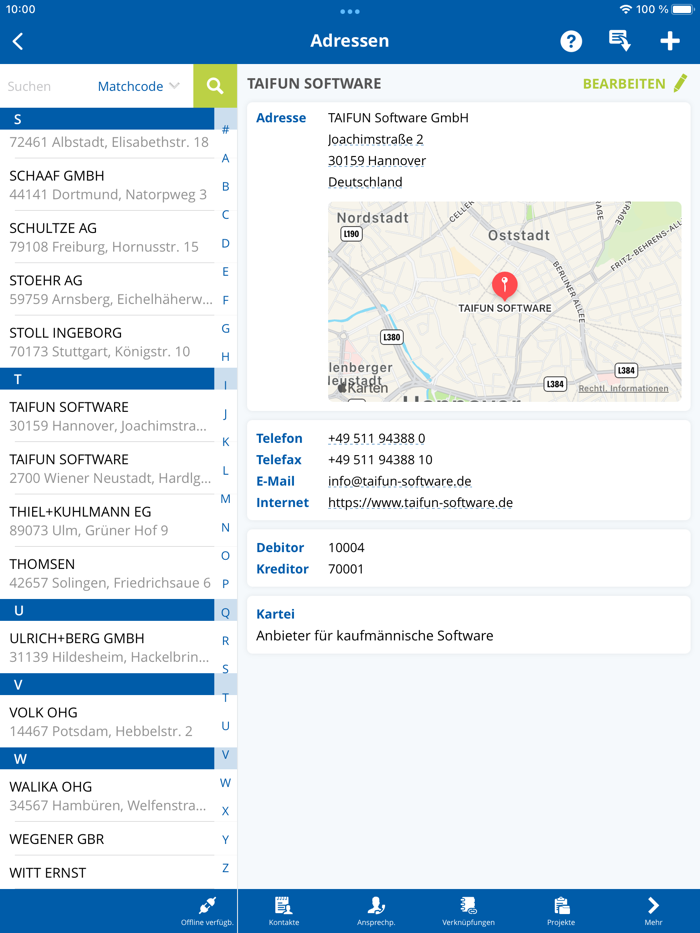Screen dimensions: 700x933
Task: Click BEARBEITEN to edit the address
Action: click(x=624, y=84)
